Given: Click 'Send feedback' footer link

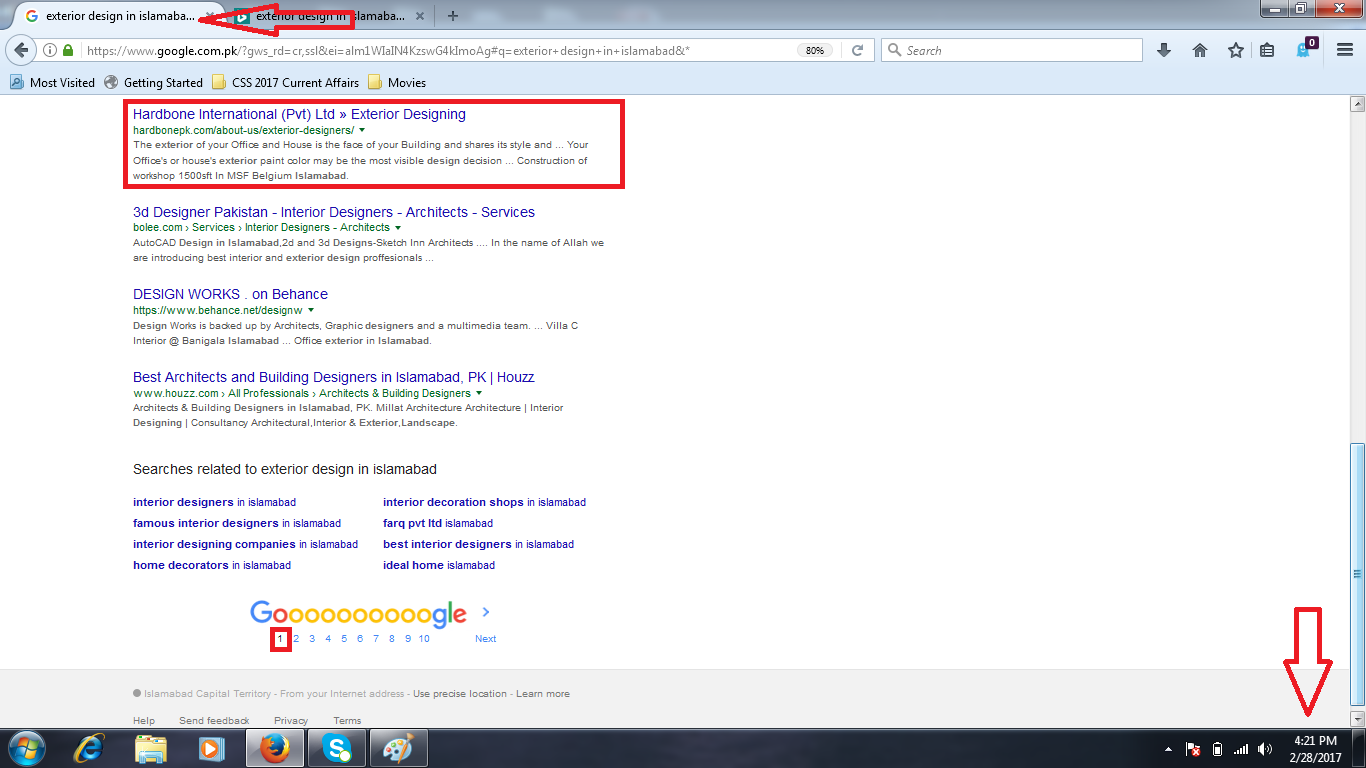Looking at the screenshot, I should [x=214, y=720].
